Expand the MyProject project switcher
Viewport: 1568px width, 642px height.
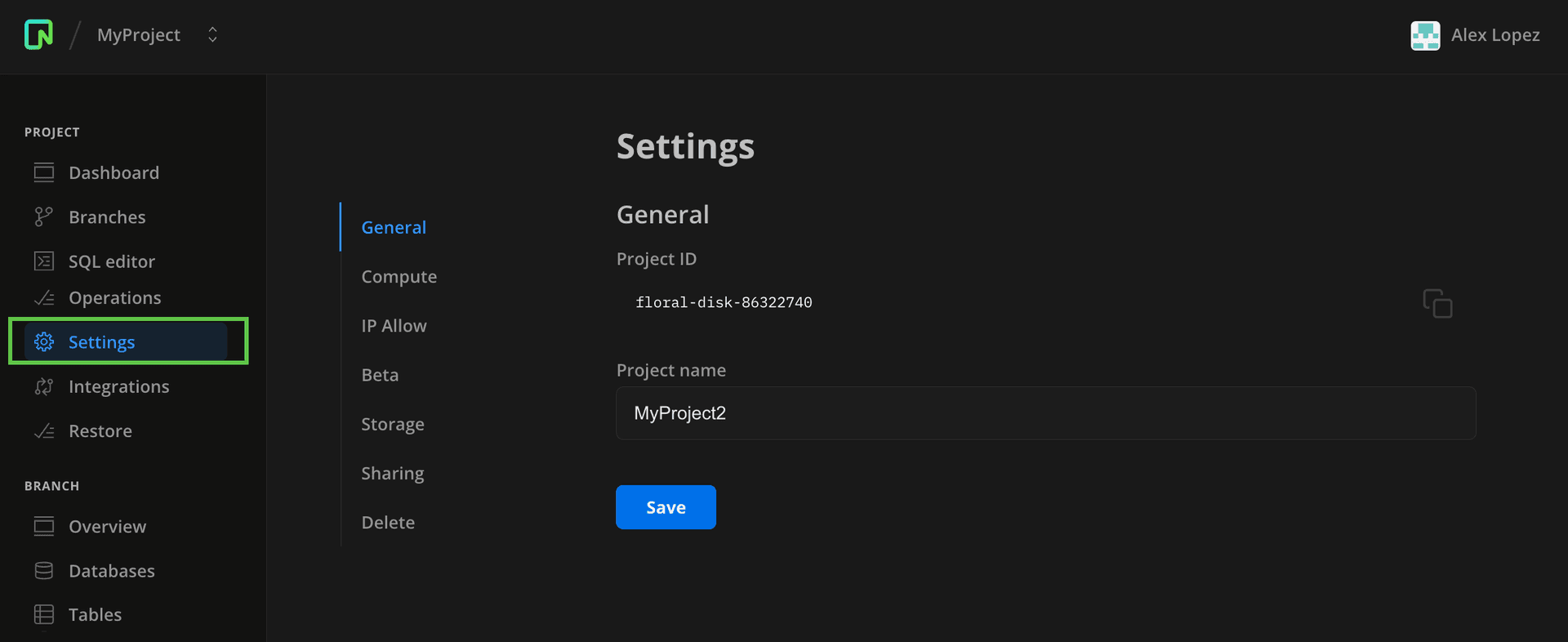pos(212,35)
